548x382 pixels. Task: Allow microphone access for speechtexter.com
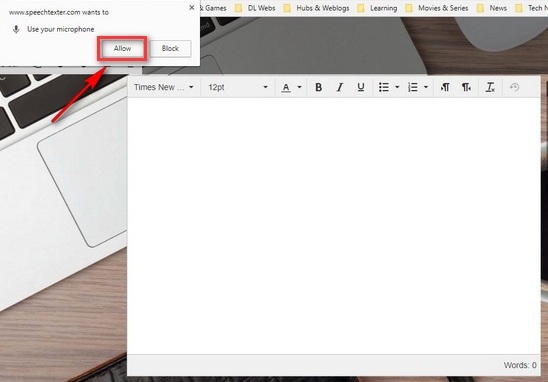122,49
